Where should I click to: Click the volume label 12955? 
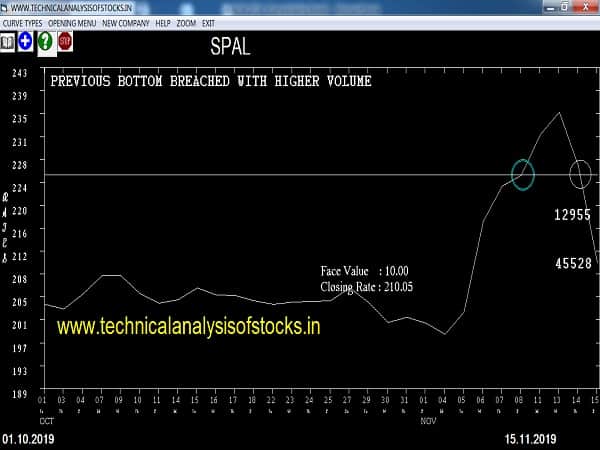[x=572, y=215]
